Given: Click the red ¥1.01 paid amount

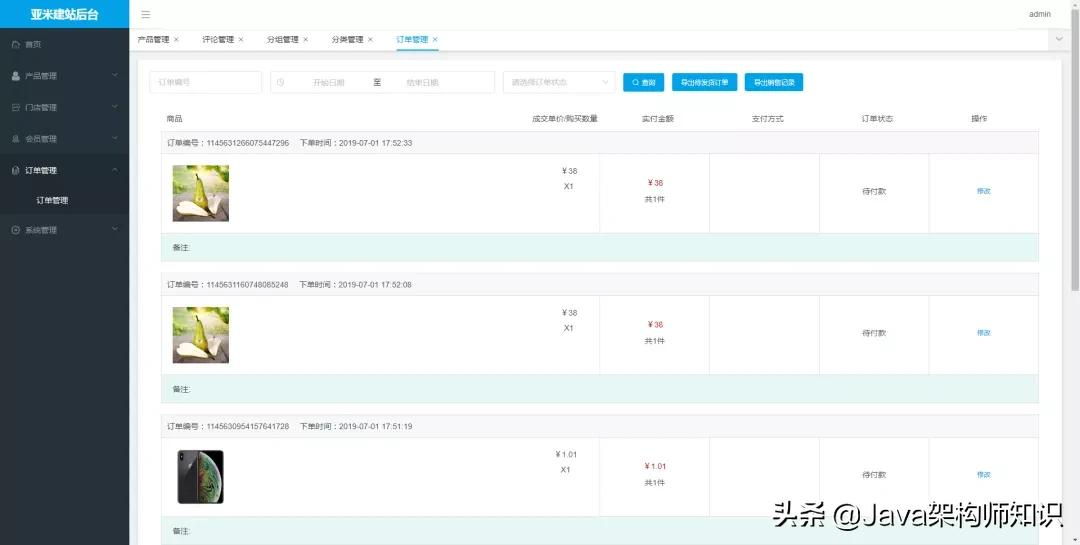Looking at the screenshot, I should pos(655,466).
